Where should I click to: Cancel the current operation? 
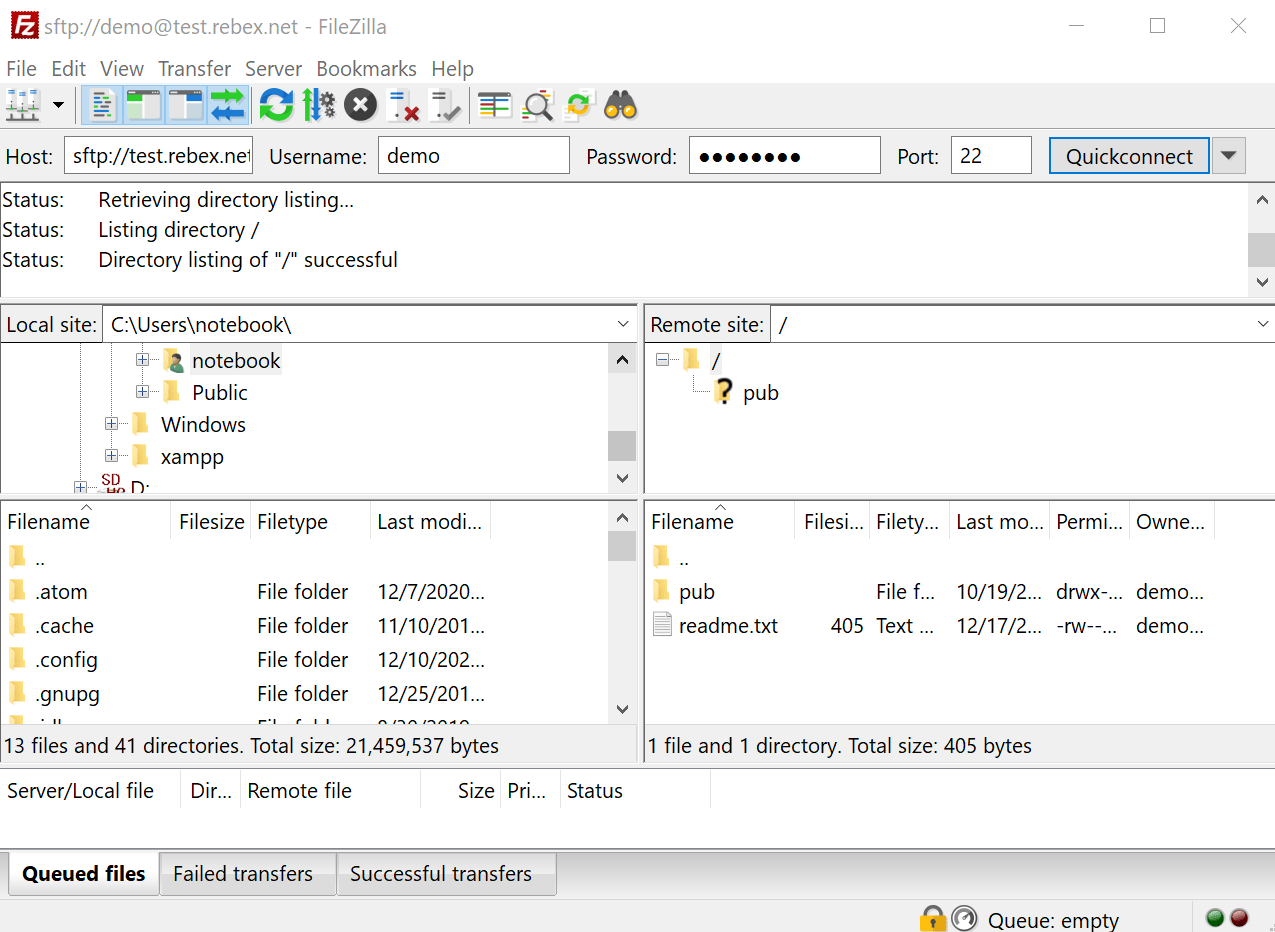(360, 104)
